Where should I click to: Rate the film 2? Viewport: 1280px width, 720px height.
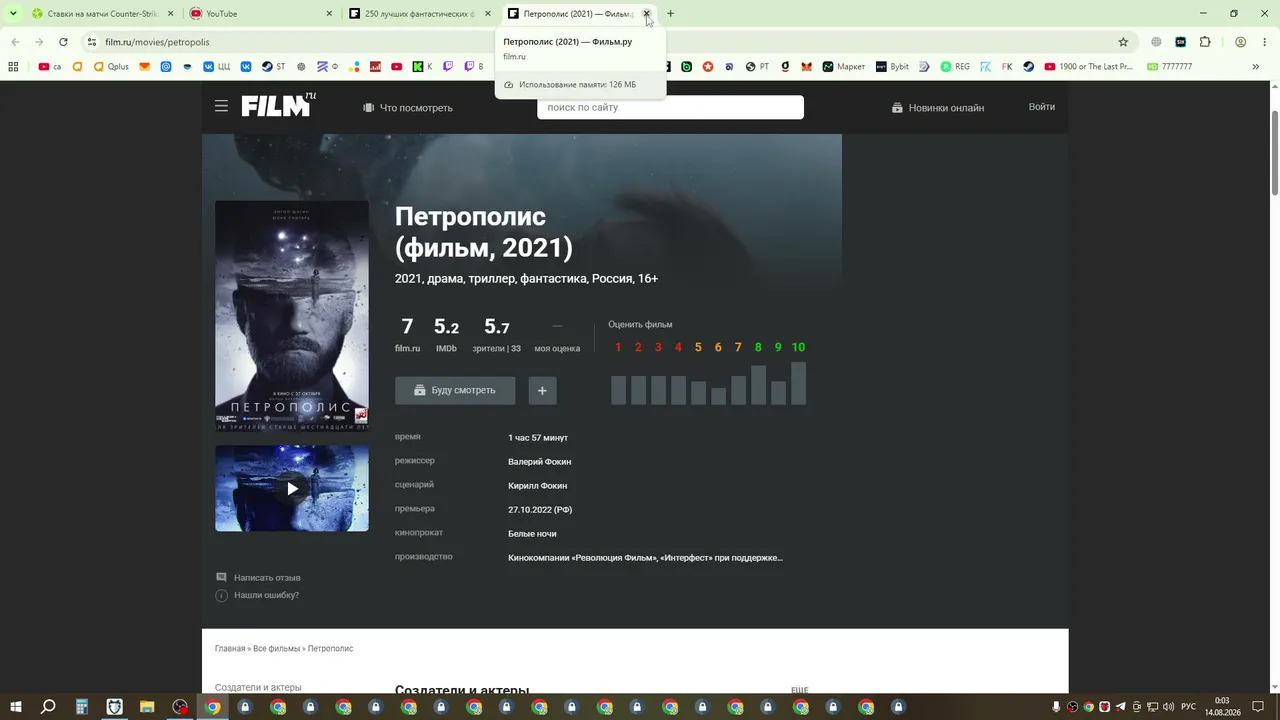tap(638, 347)
